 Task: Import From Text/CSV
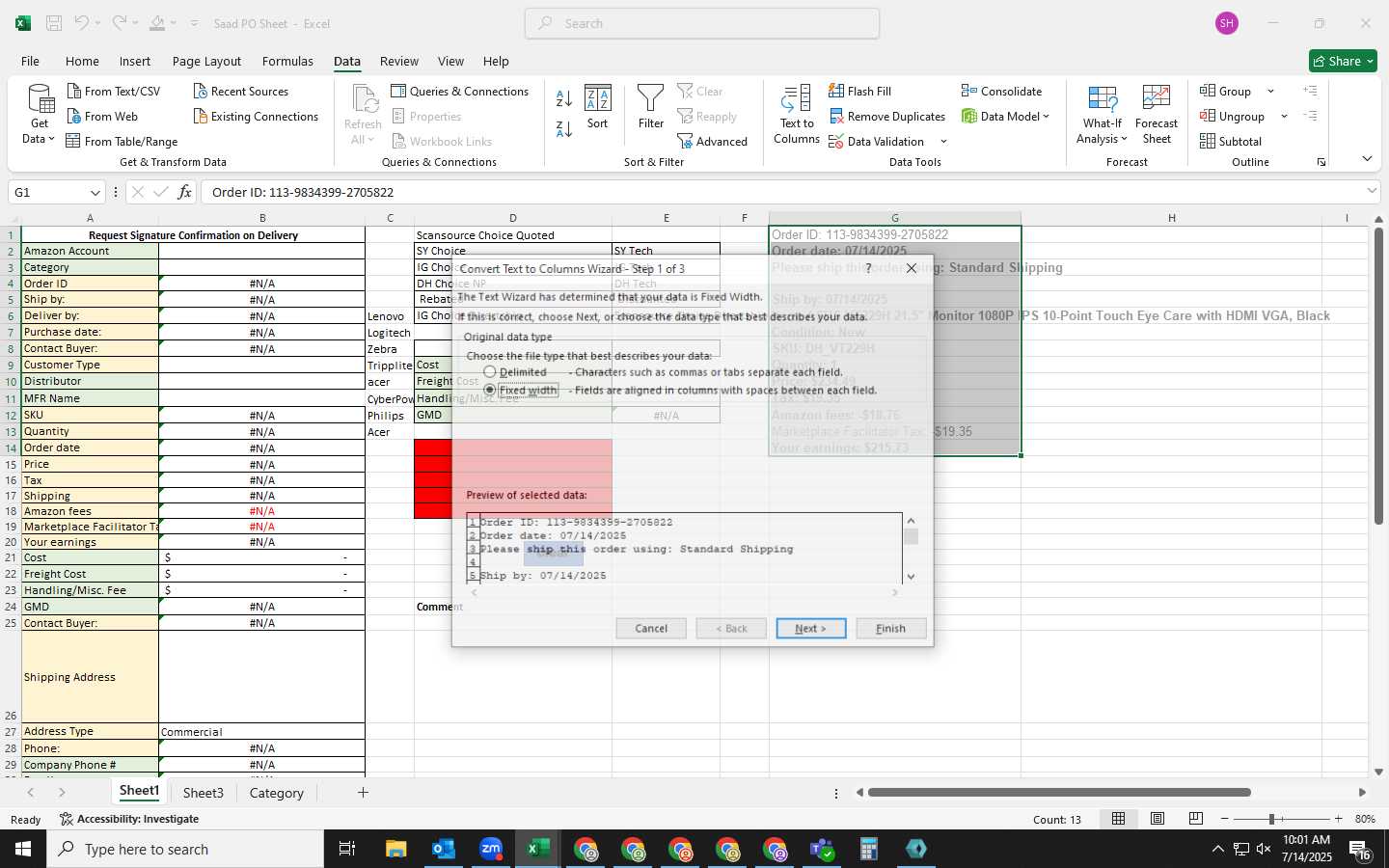coord(113,91)
